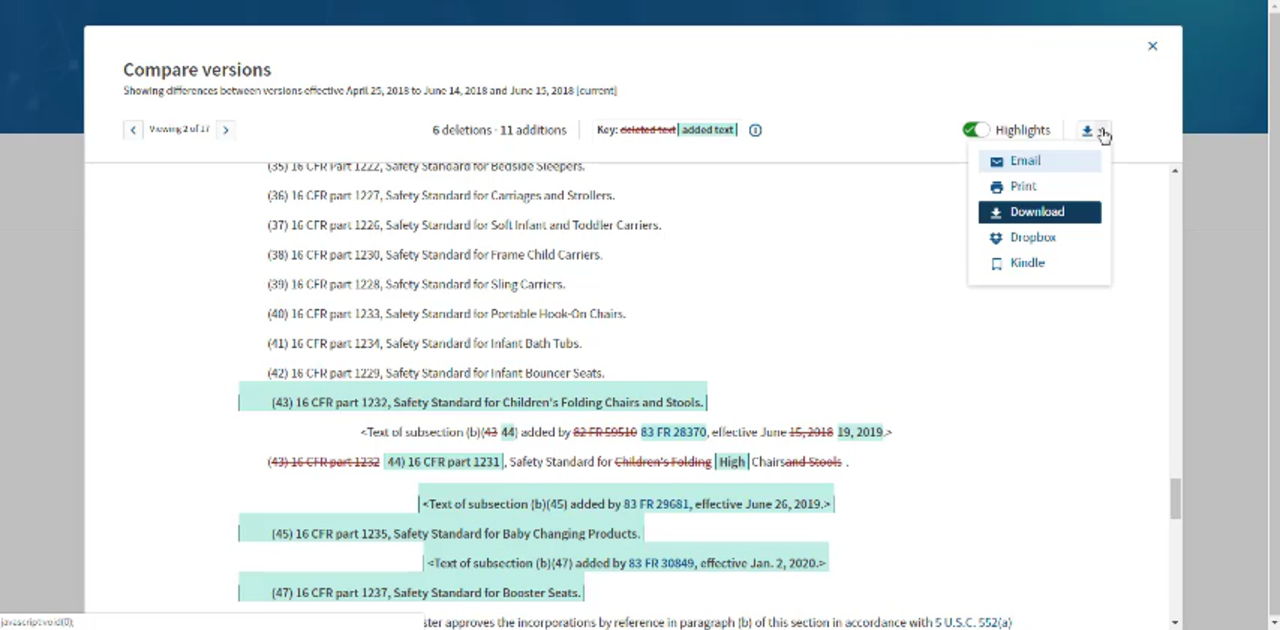Screen dimensions: 1280x630
Task: Select Download from the delivery menu
Action: (x=1037, y=212)
